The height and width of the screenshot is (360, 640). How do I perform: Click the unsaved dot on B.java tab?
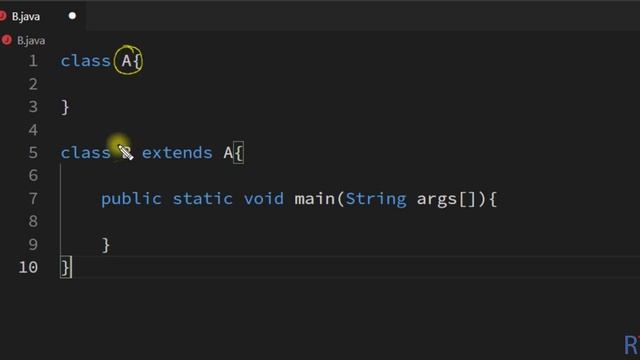click(72, 16)
